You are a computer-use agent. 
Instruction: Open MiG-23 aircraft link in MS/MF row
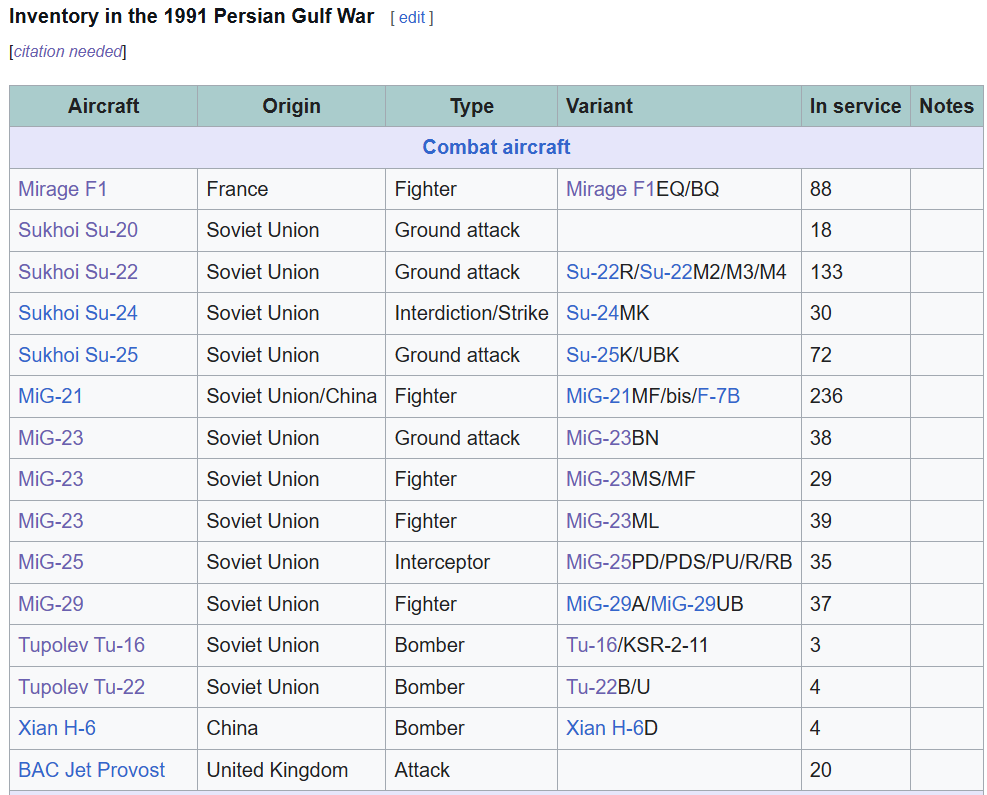pyautogui.click(x=50, y=479)
